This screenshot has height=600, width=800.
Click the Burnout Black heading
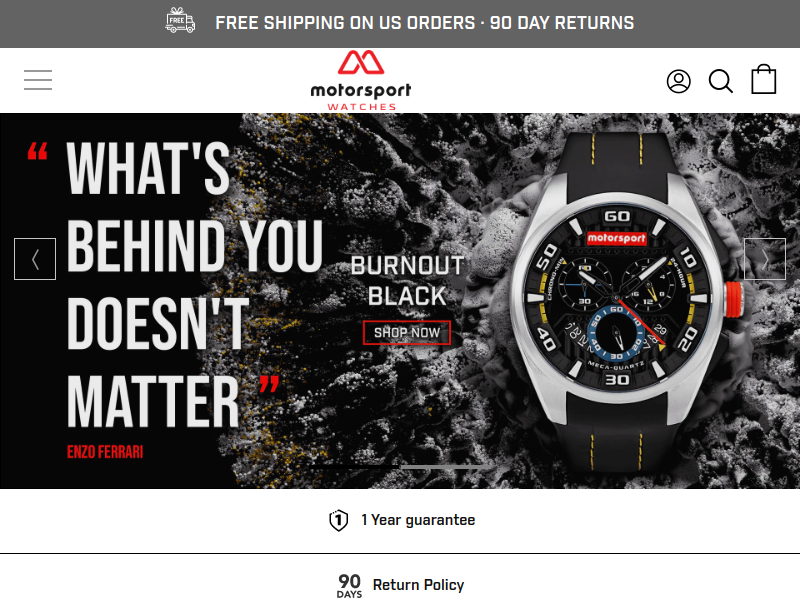coord(407,281)
